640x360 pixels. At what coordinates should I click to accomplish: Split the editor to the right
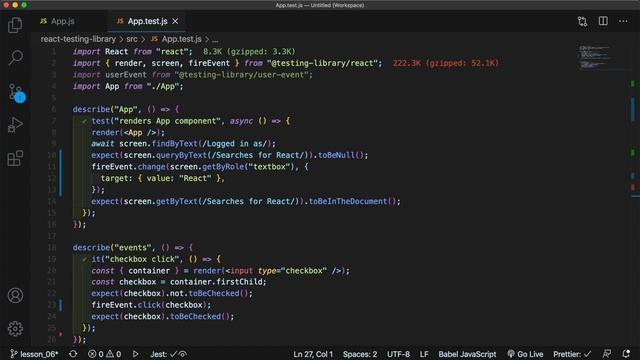[x=603, y=21]
